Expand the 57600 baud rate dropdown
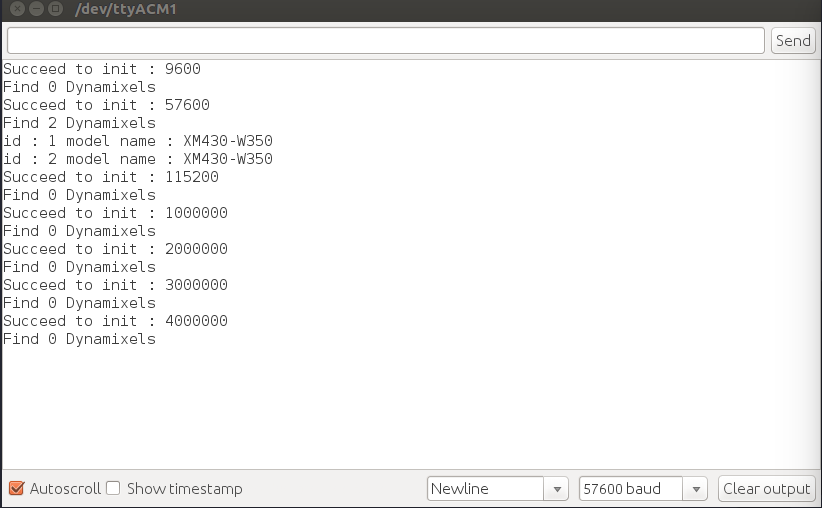Viewport: 822px width, 508px height. 643,489
